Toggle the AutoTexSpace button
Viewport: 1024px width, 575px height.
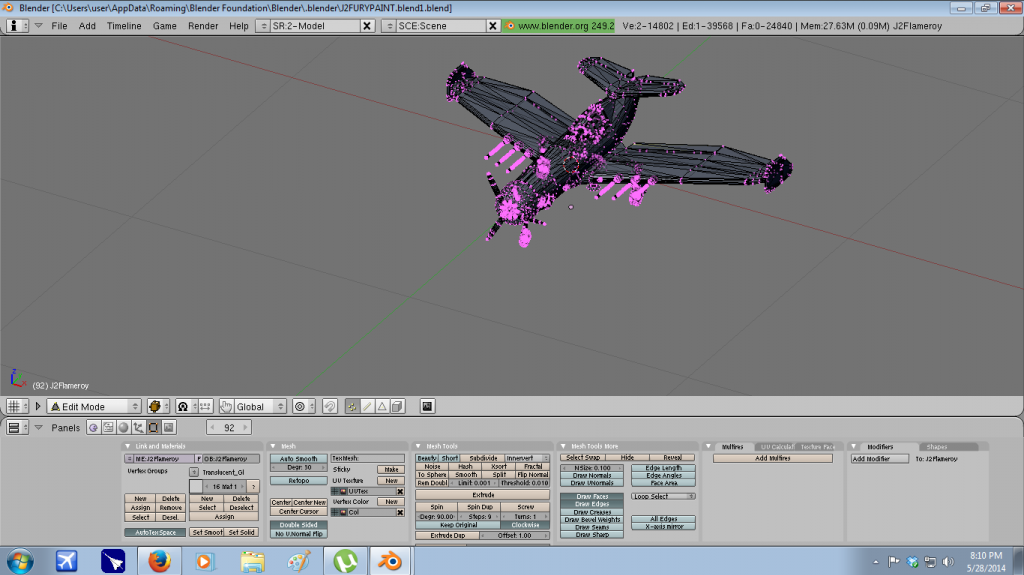(x=155, y=533)
